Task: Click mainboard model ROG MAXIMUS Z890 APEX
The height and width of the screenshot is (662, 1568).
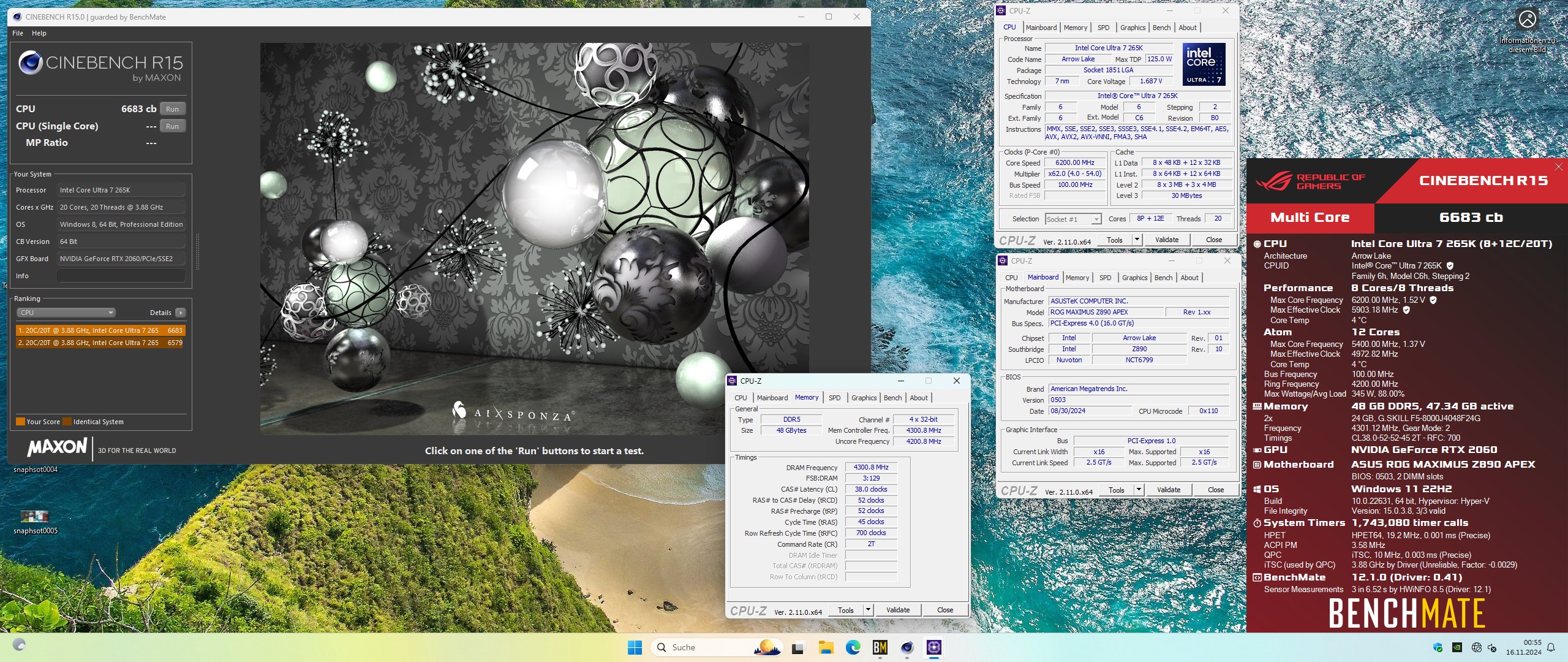Action: (1106, 313)
